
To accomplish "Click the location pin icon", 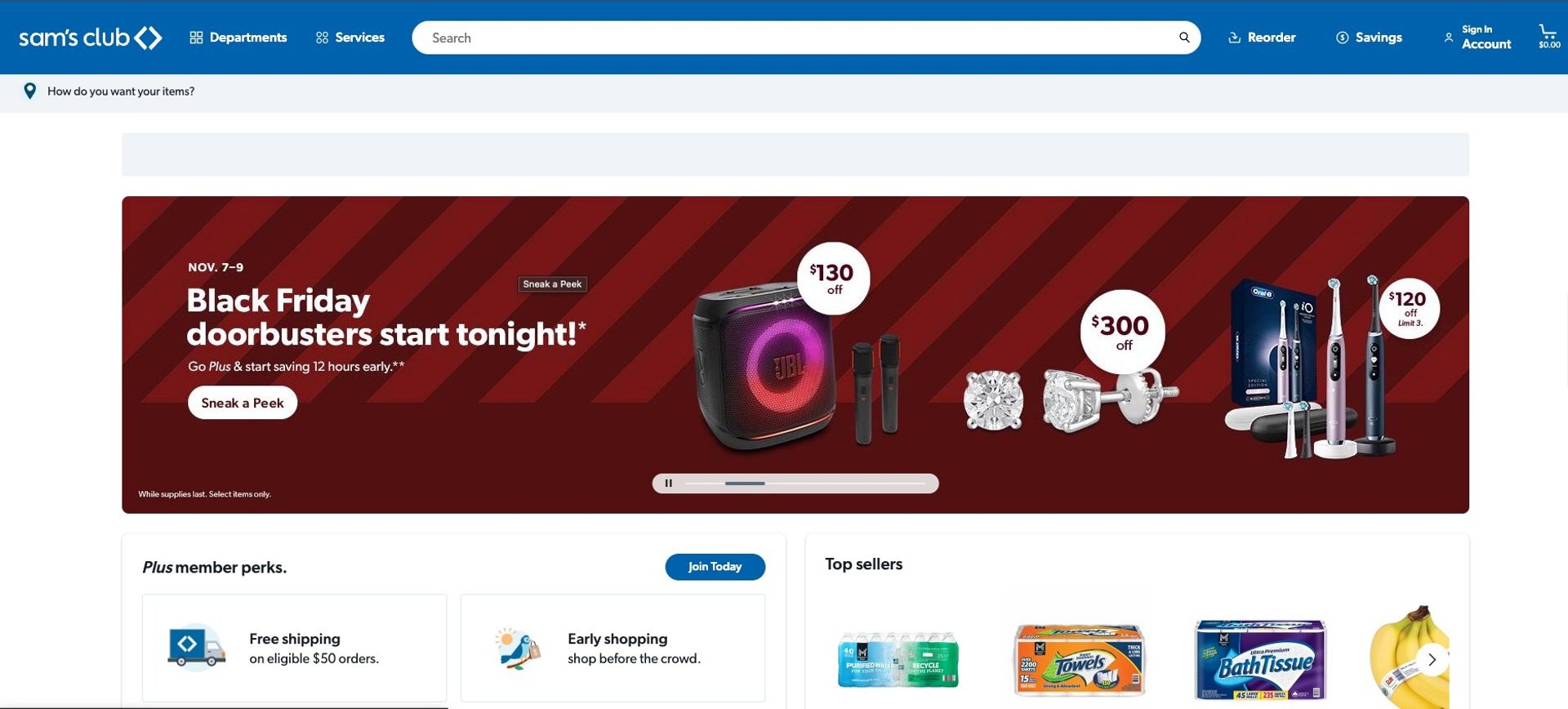I will click(30, 91).
